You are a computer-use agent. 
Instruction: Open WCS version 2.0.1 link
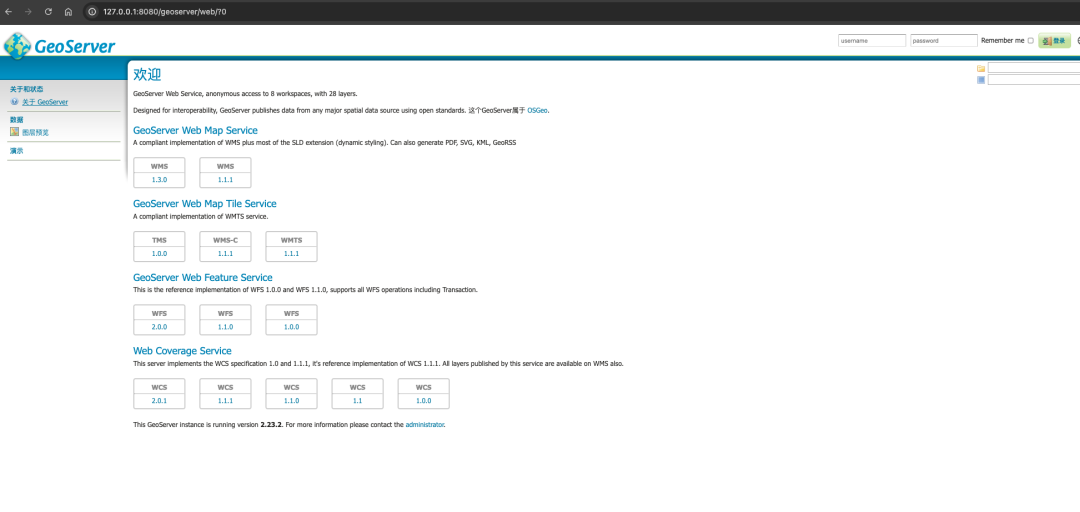[x=159, y=400]
